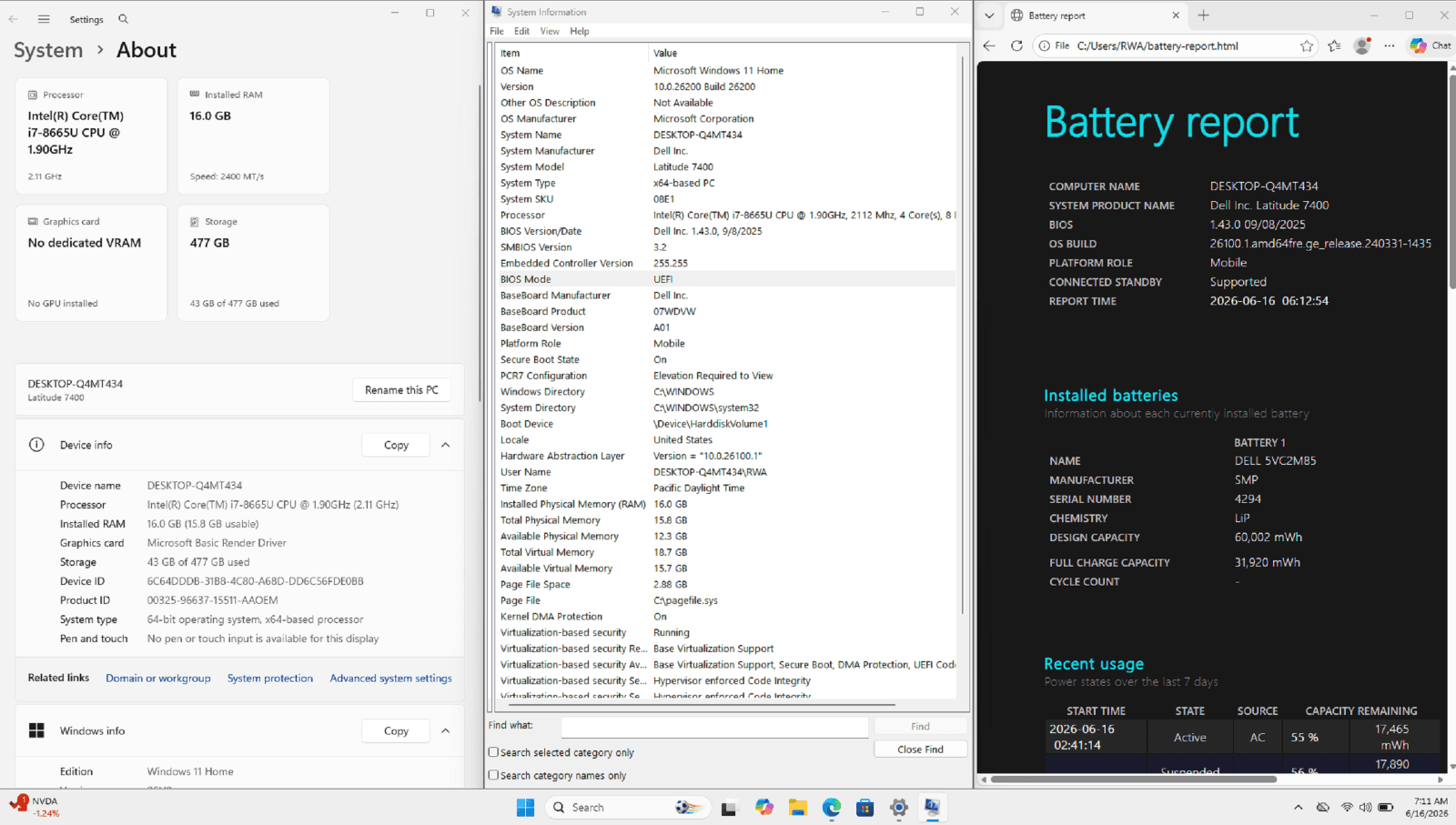Copy the Windows info specifications
The width and height of the screenshot is (1456, 825).
[396, 730]
